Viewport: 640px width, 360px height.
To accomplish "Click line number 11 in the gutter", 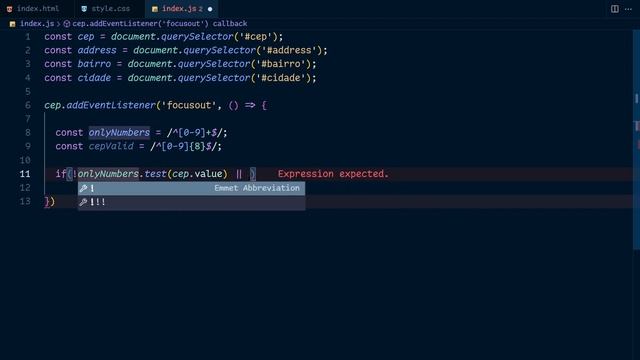I will click(x=25, y=174).
